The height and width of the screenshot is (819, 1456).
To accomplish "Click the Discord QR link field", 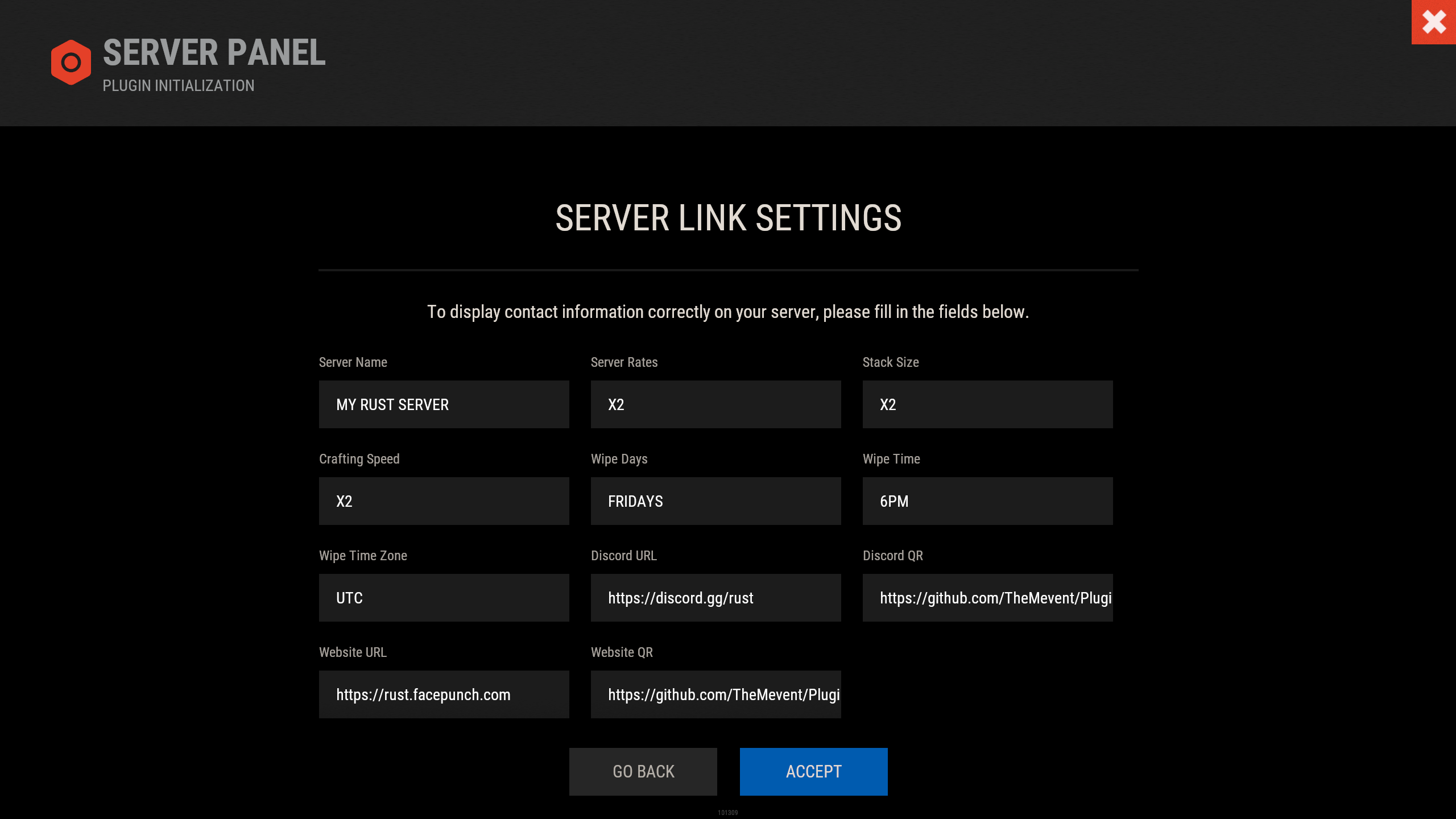I will (987, 598).
